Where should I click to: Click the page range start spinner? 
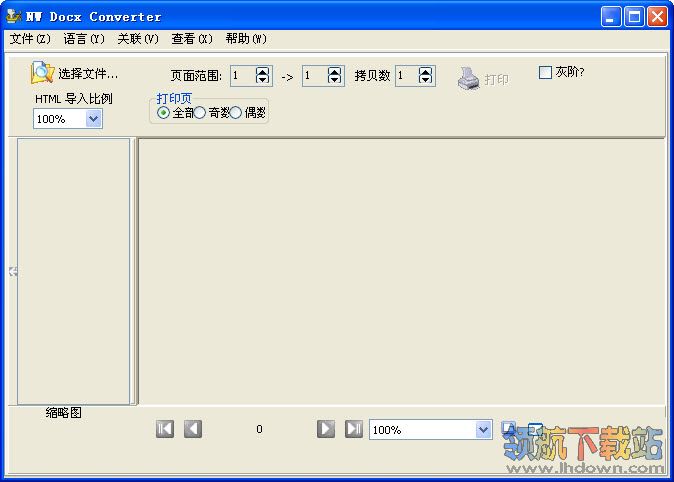[262, 76]
